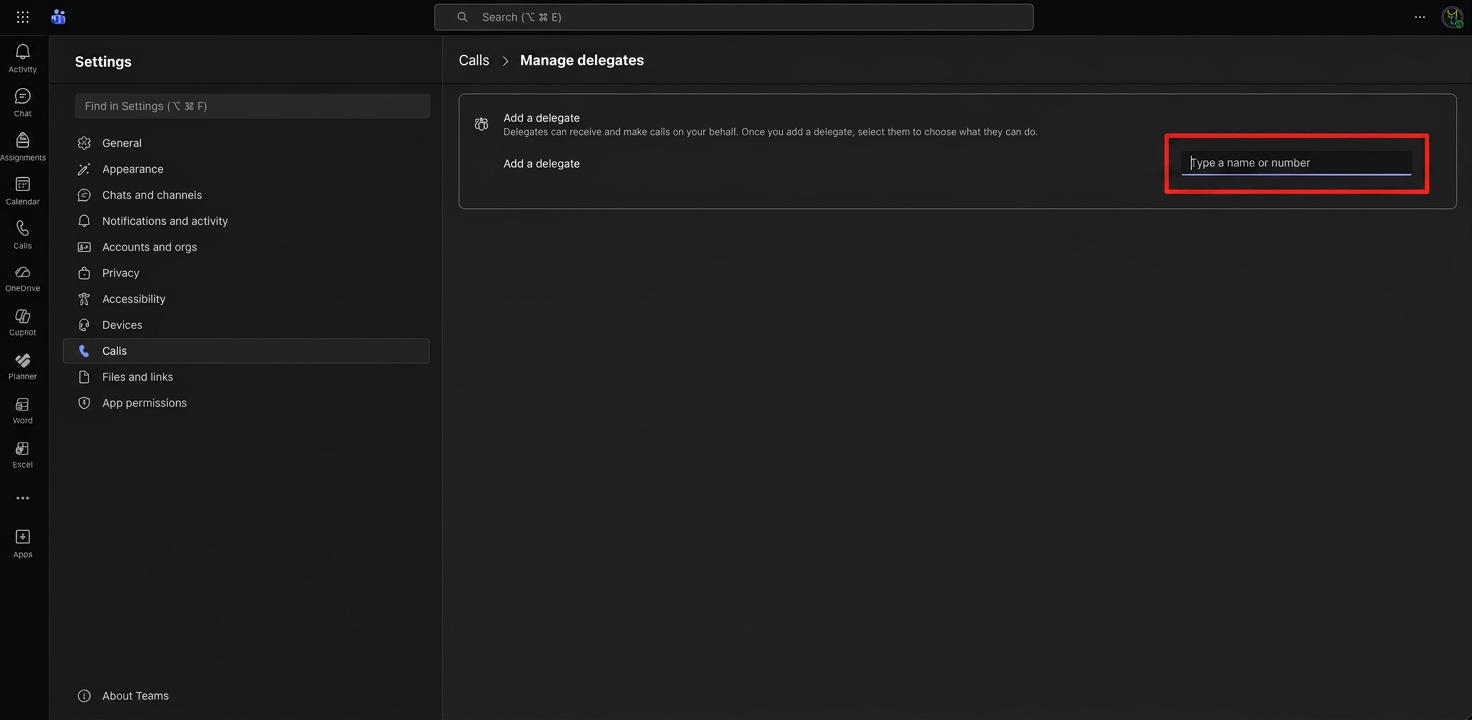Open Accounts and orgs settings
This screenshot has width=1472, height=720.
[x=246, y=247]
